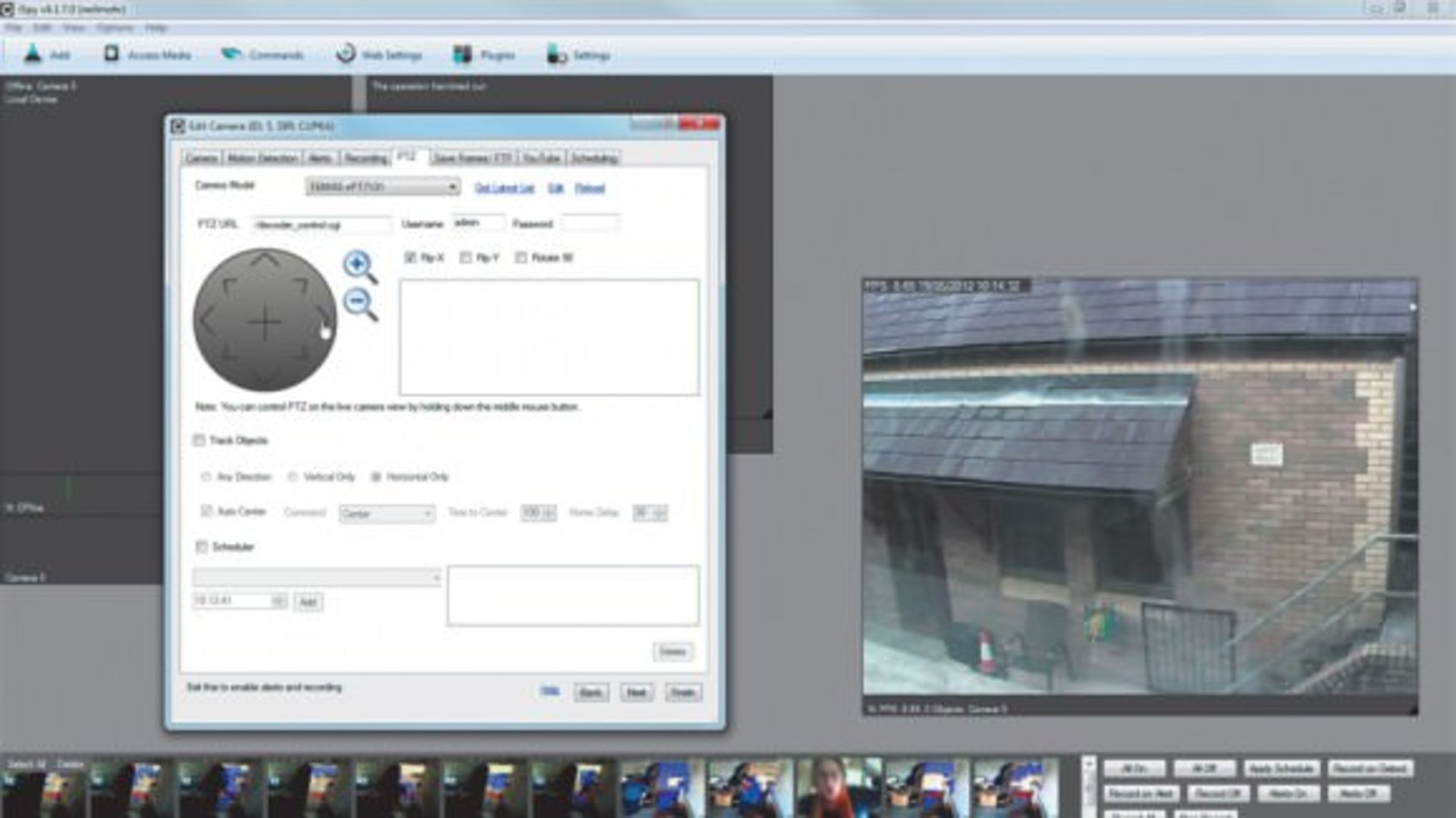The image size is (1456, 818).
Task: Open the thumbnail showing a red-haired person
Action: [x=838, y=787]
